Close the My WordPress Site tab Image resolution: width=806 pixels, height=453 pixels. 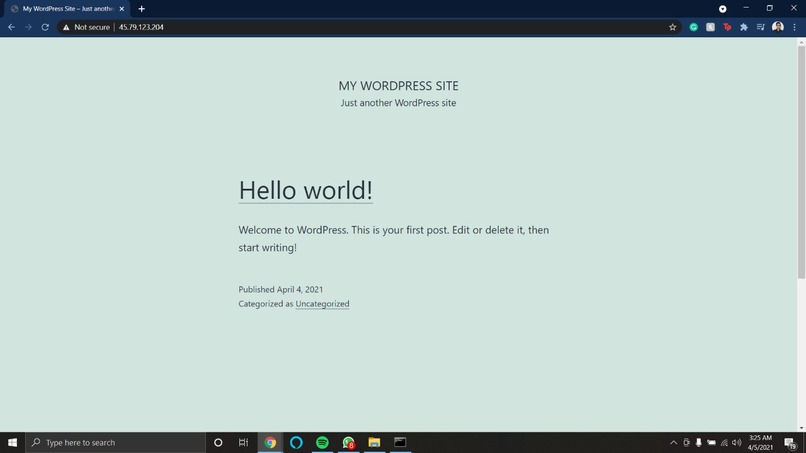[122, 9]
